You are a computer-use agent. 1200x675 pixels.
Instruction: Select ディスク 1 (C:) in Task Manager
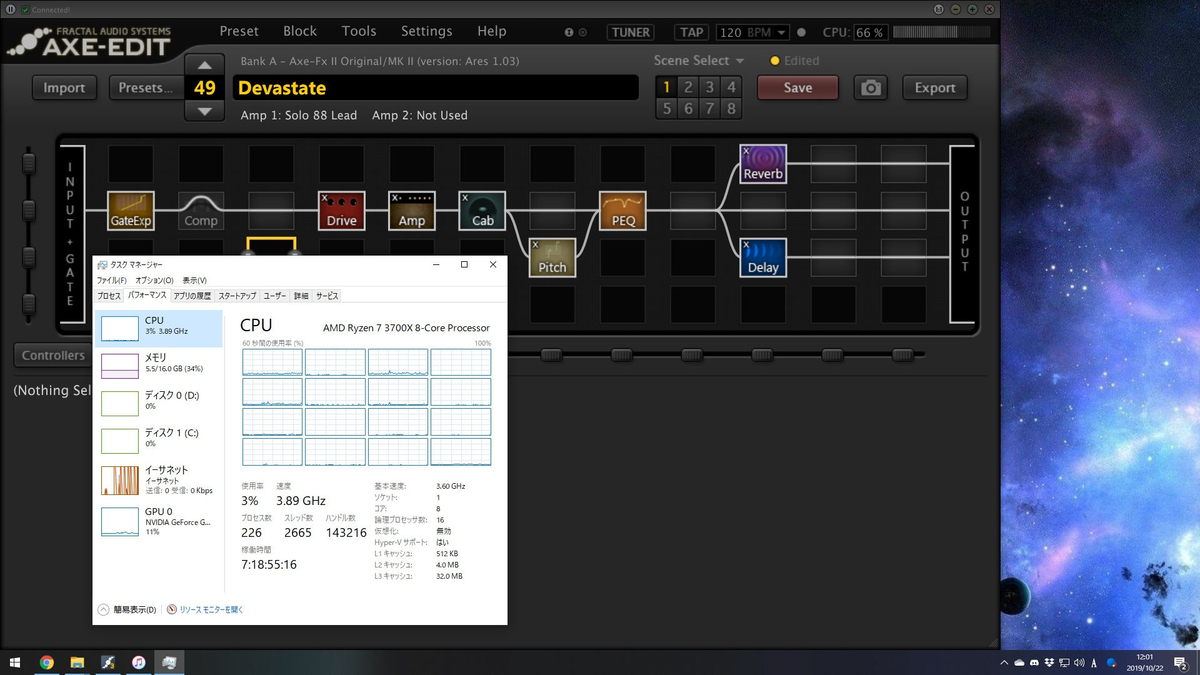158,440
